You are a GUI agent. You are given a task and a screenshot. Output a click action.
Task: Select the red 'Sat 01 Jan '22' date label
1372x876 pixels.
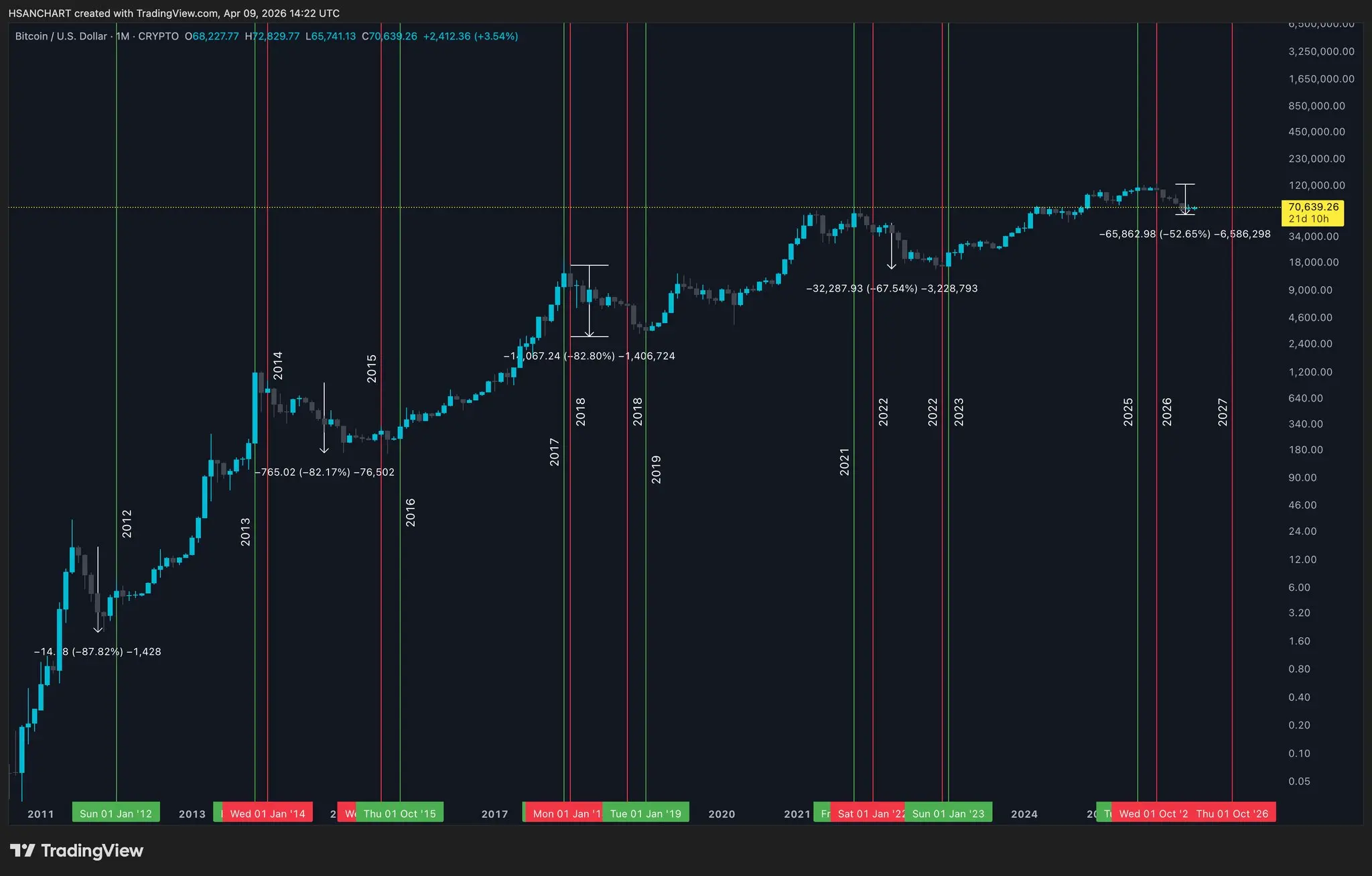(869, 813)
